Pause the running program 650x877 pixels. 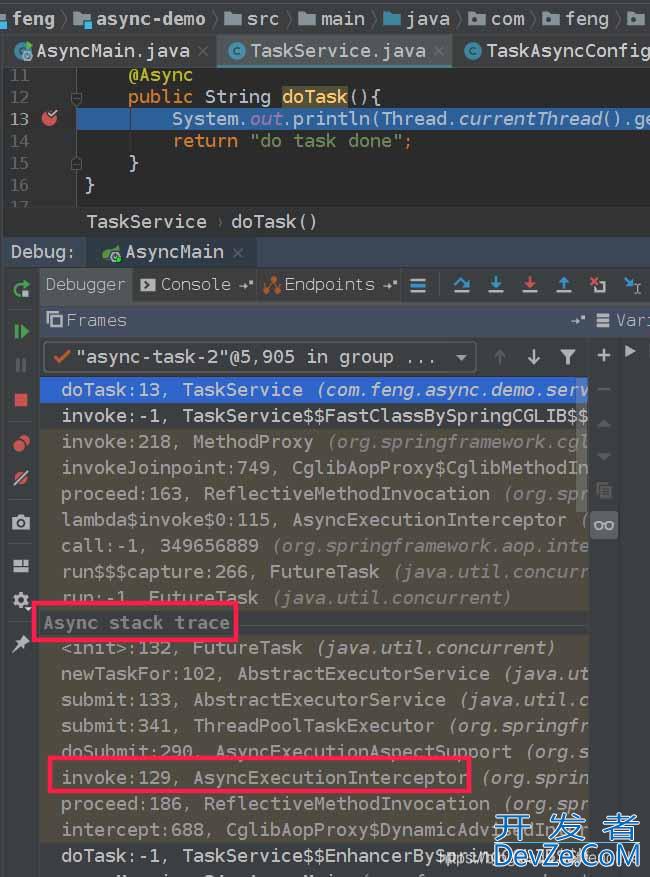pyautogui.click(x=21, y=365)
